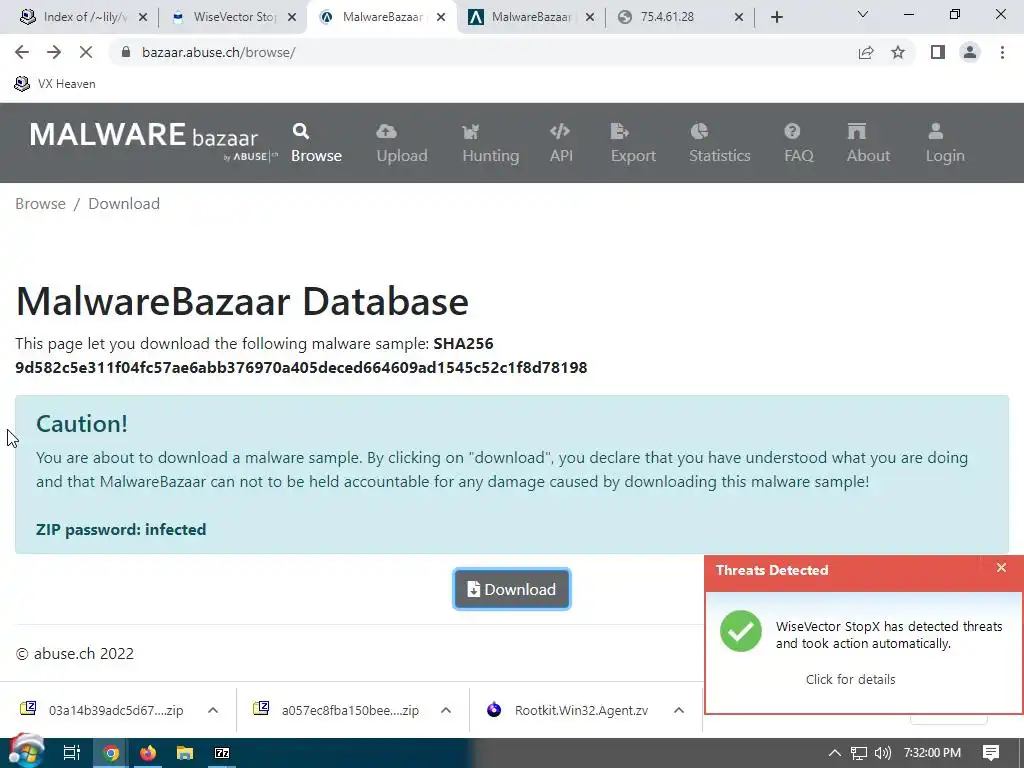Open clock showing 7:32:00 PM
Image resolution: width=1024 pixels, height=768 pixels.
point(932,753)
